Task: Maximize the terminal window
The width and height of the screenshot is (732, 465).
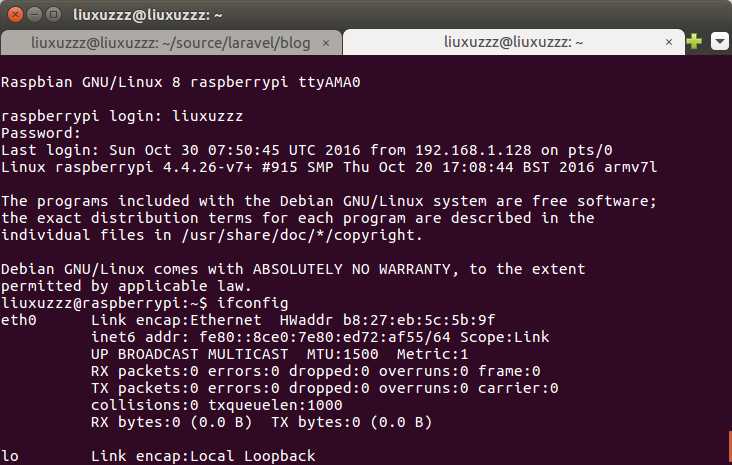Action: pyautogui.click(x=54, y=14)
